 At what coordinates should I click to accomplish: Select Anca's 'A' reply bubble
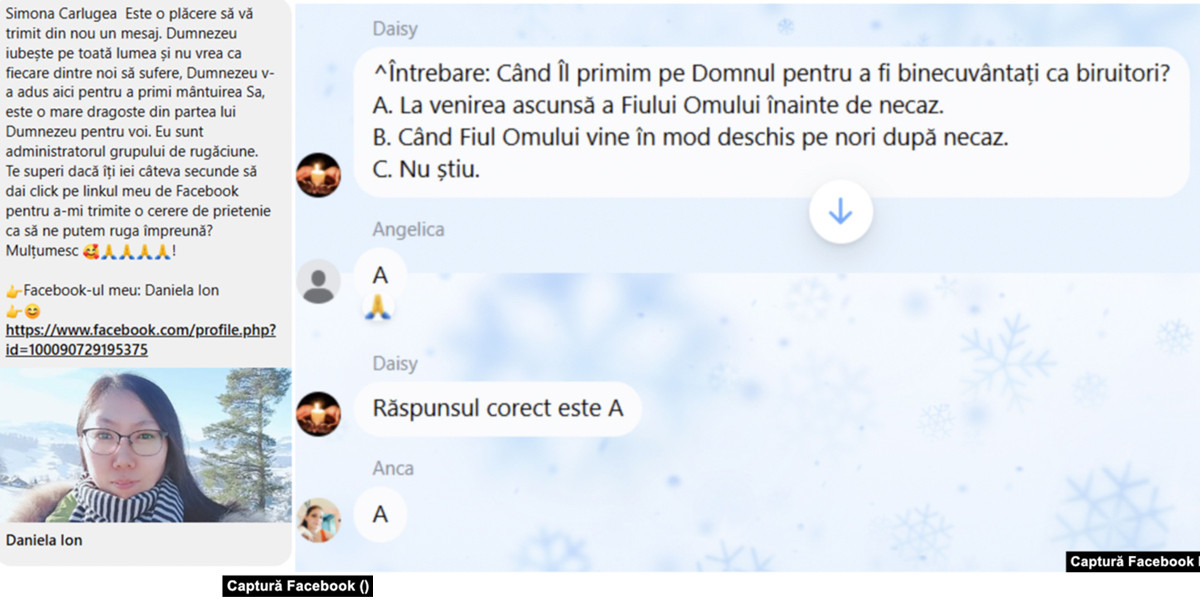click(380, 514)
